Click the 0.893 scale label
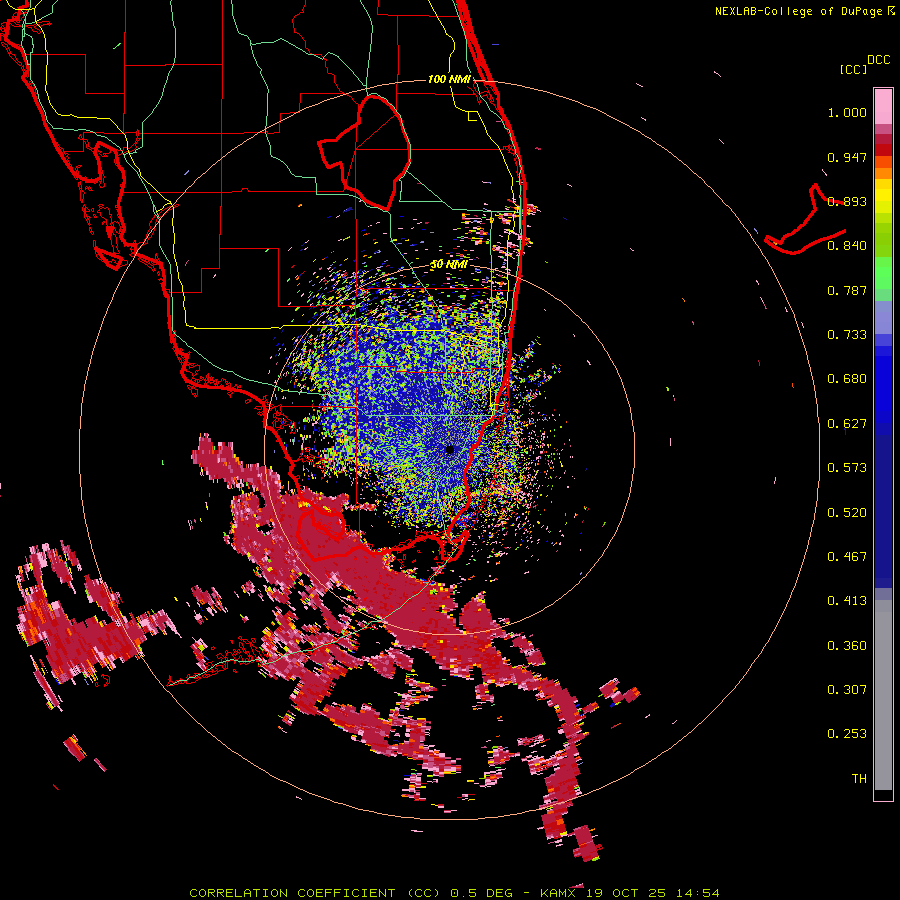This screenshot has width=900, height=900. click(x=847, y=201)
